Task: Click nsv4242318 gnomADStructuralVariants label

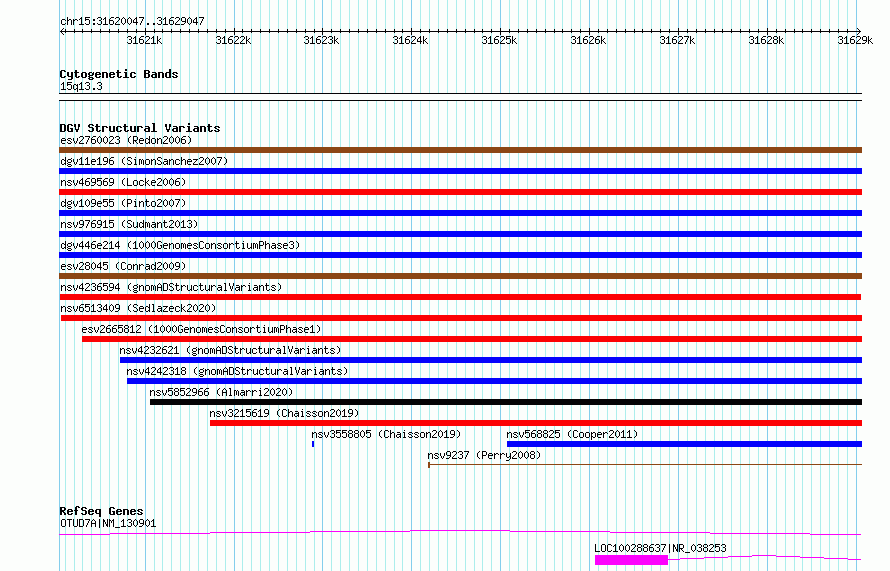Action: (237, 371)
